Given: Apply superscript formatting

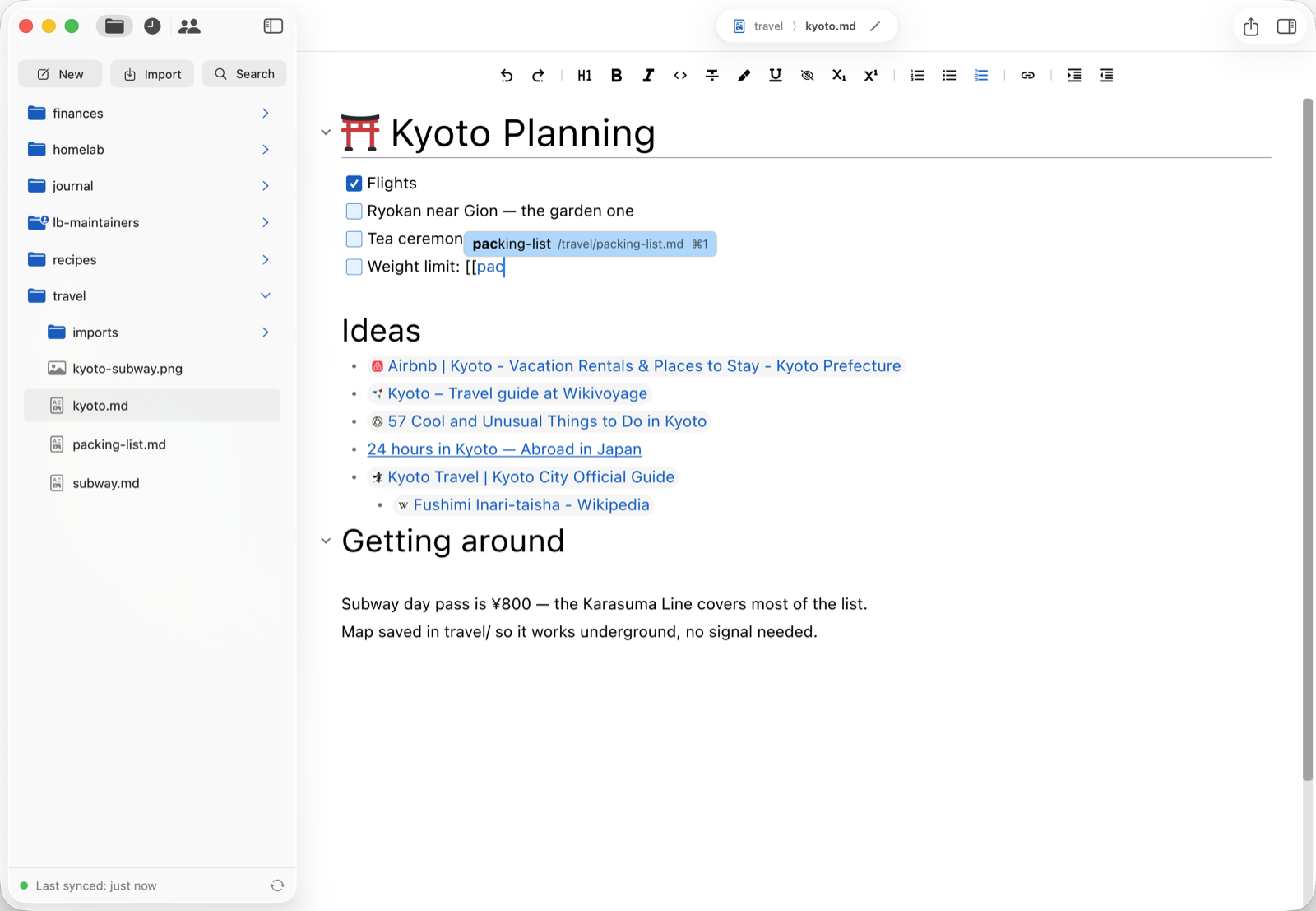Looking at the screenshot, I should click(870, 75).
